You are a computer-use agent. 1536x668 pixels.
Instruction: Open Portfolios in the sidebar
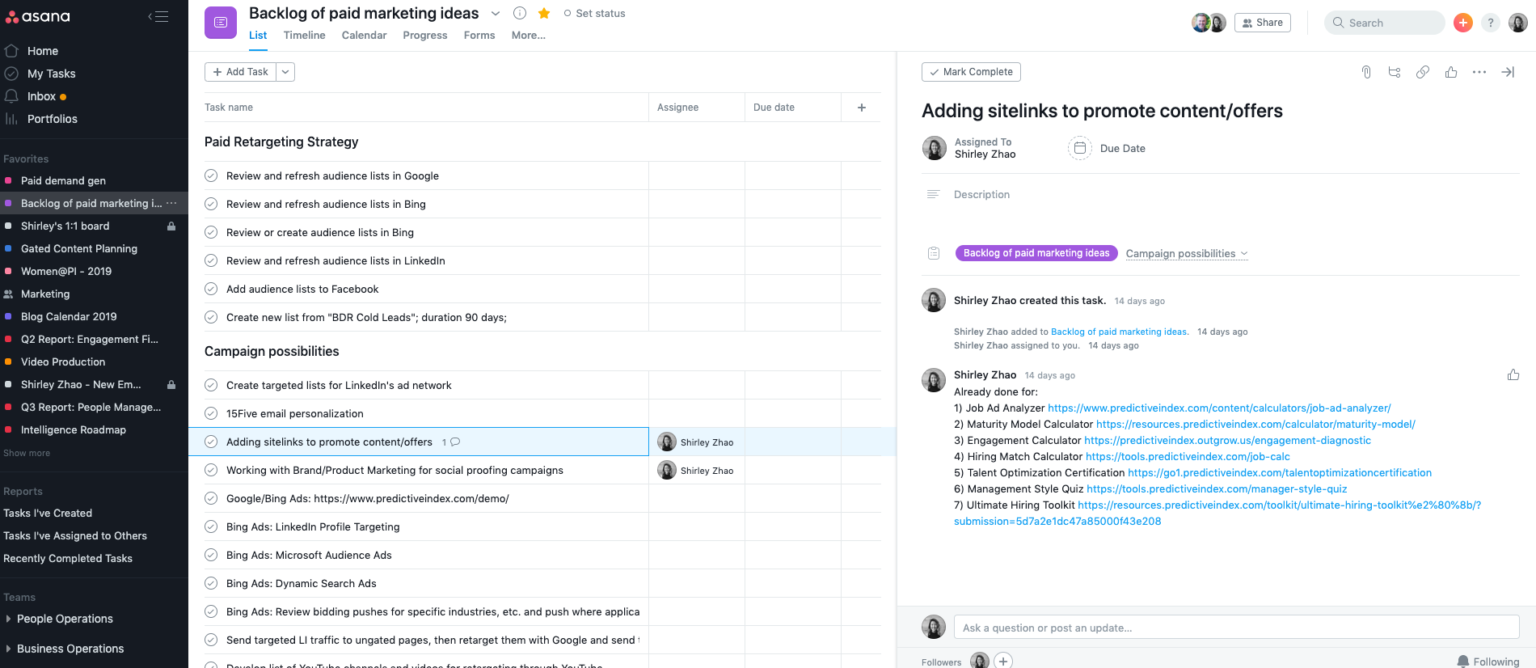point(52,118)
